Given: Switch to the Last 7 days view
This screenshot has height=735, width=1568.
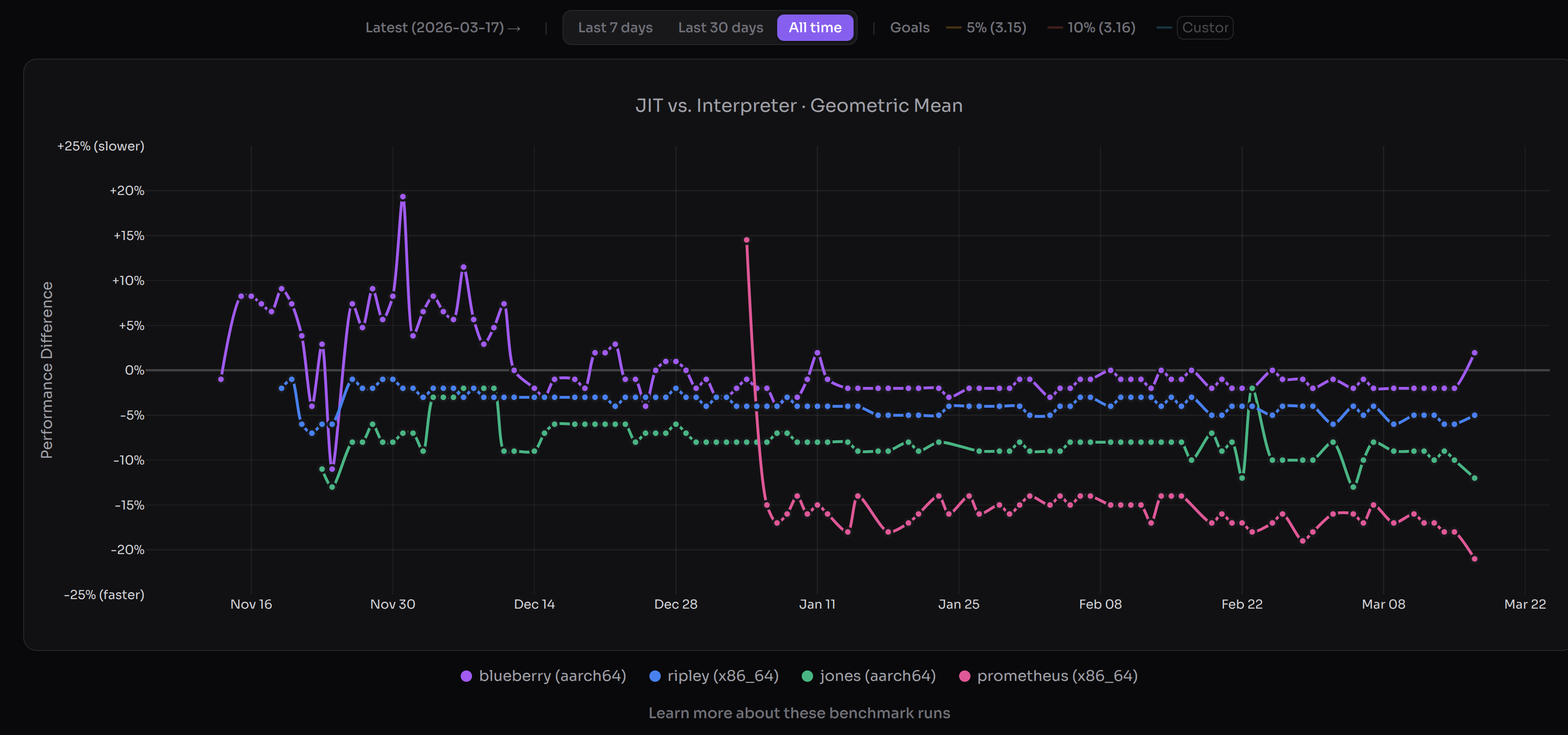Looking at the screenshot, I should [615, 27].
